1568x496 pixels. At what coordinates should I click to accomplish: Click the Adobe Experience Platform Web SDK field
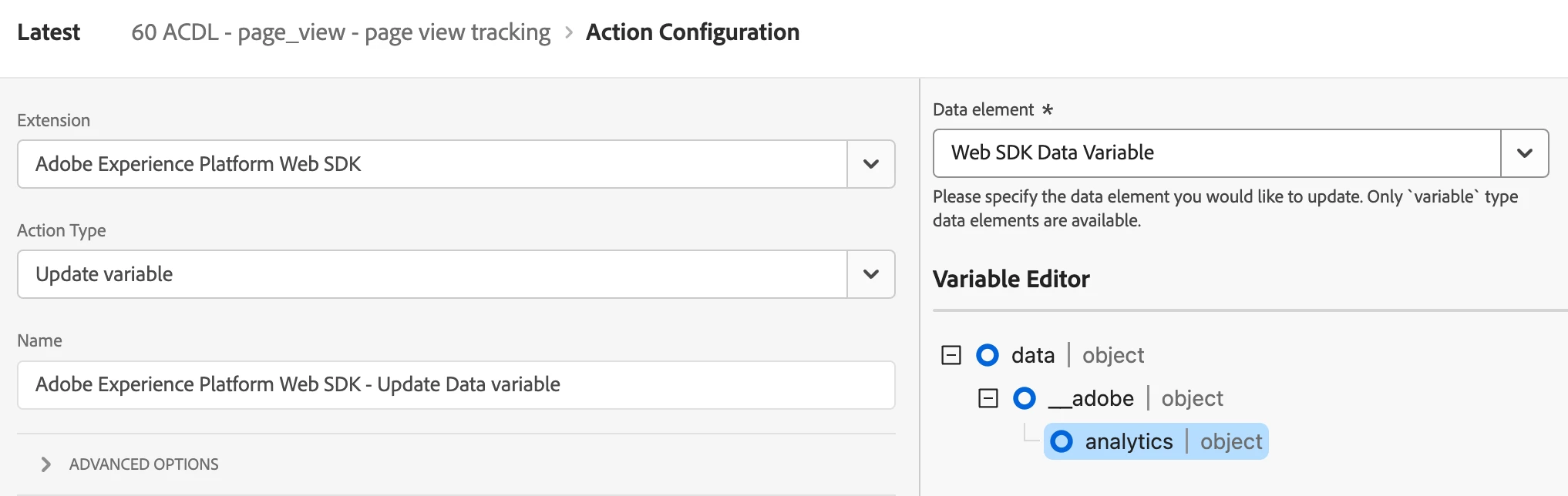pos(432,164)
